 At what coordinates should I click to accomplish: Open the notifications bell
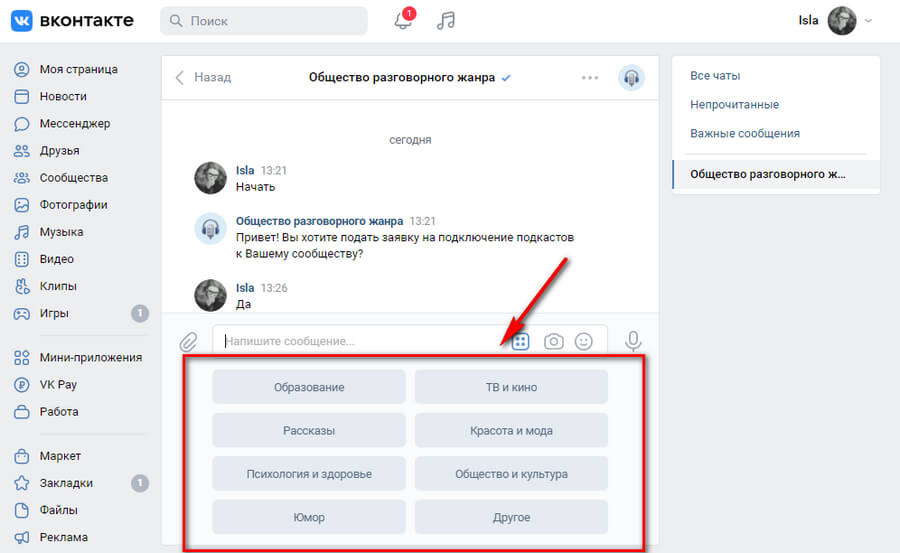click(x=403, y=21)
